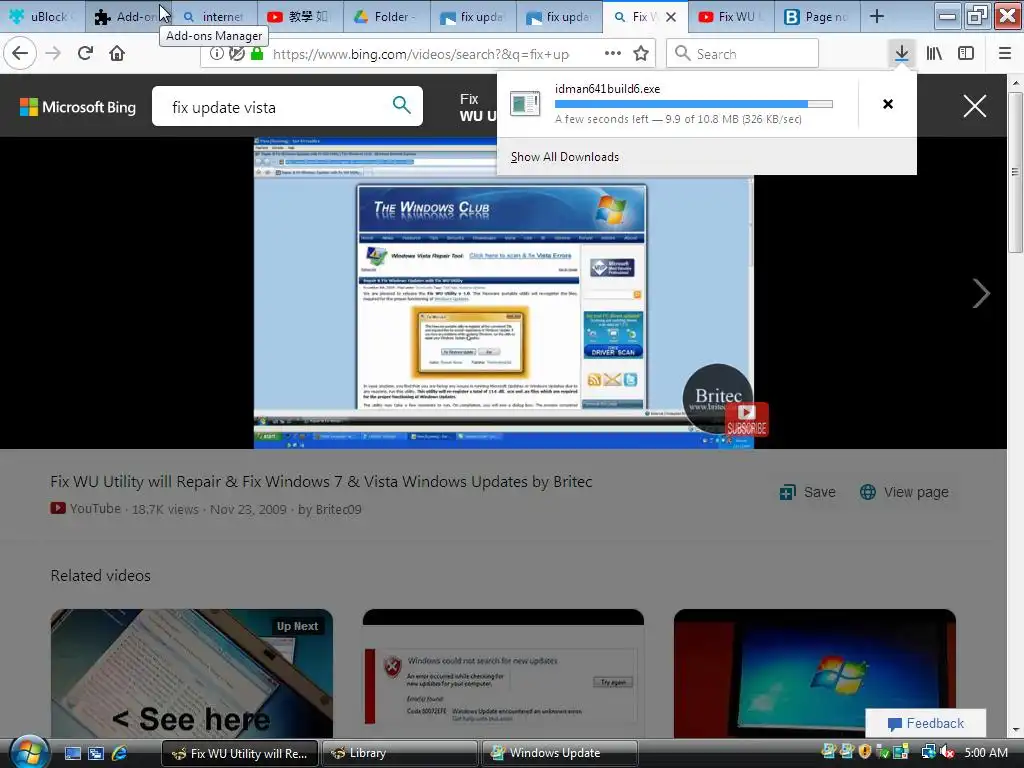This screenshot has height=768, width=1024.
Task: Click the Bing search box text
Action: pos(224,108)
